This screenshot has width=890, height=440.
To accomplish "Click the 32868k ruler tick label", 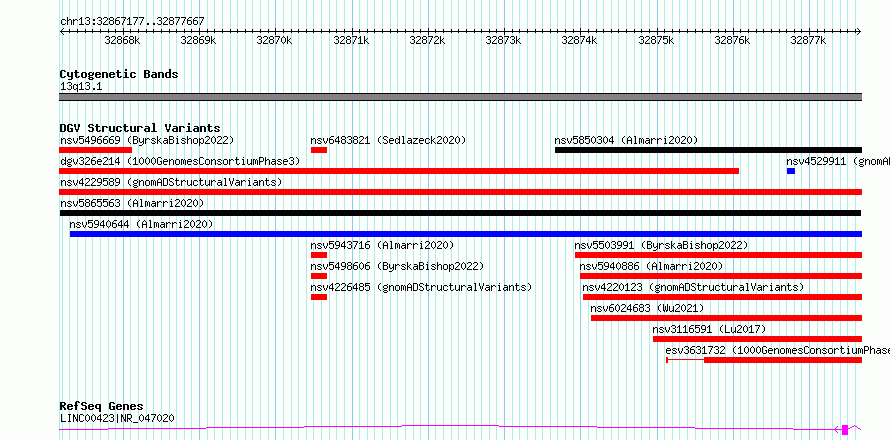I will [123, 40].
